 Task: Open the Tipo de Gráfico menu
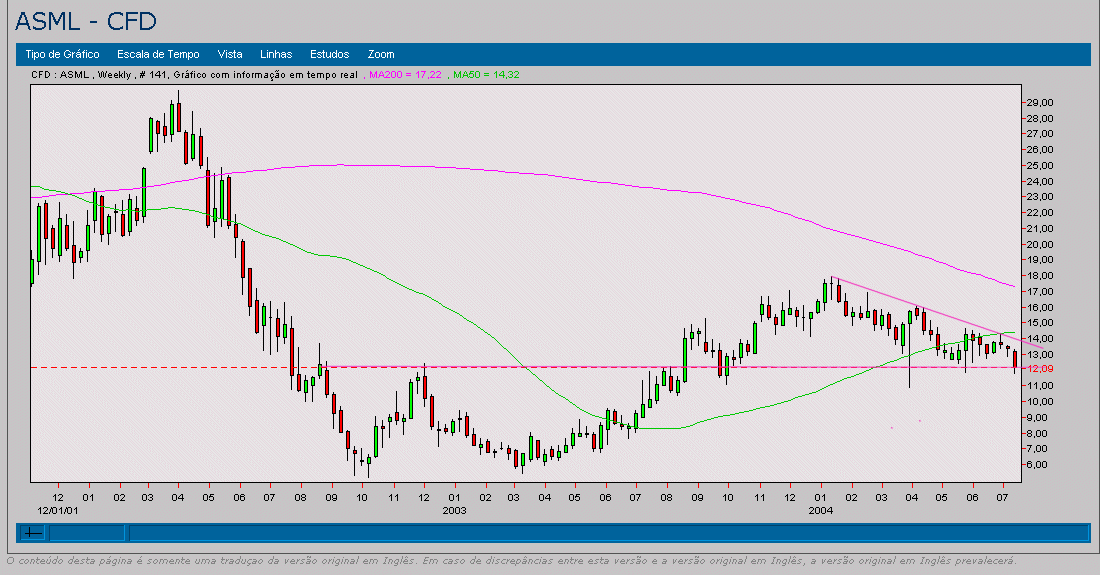click(62, 54)
